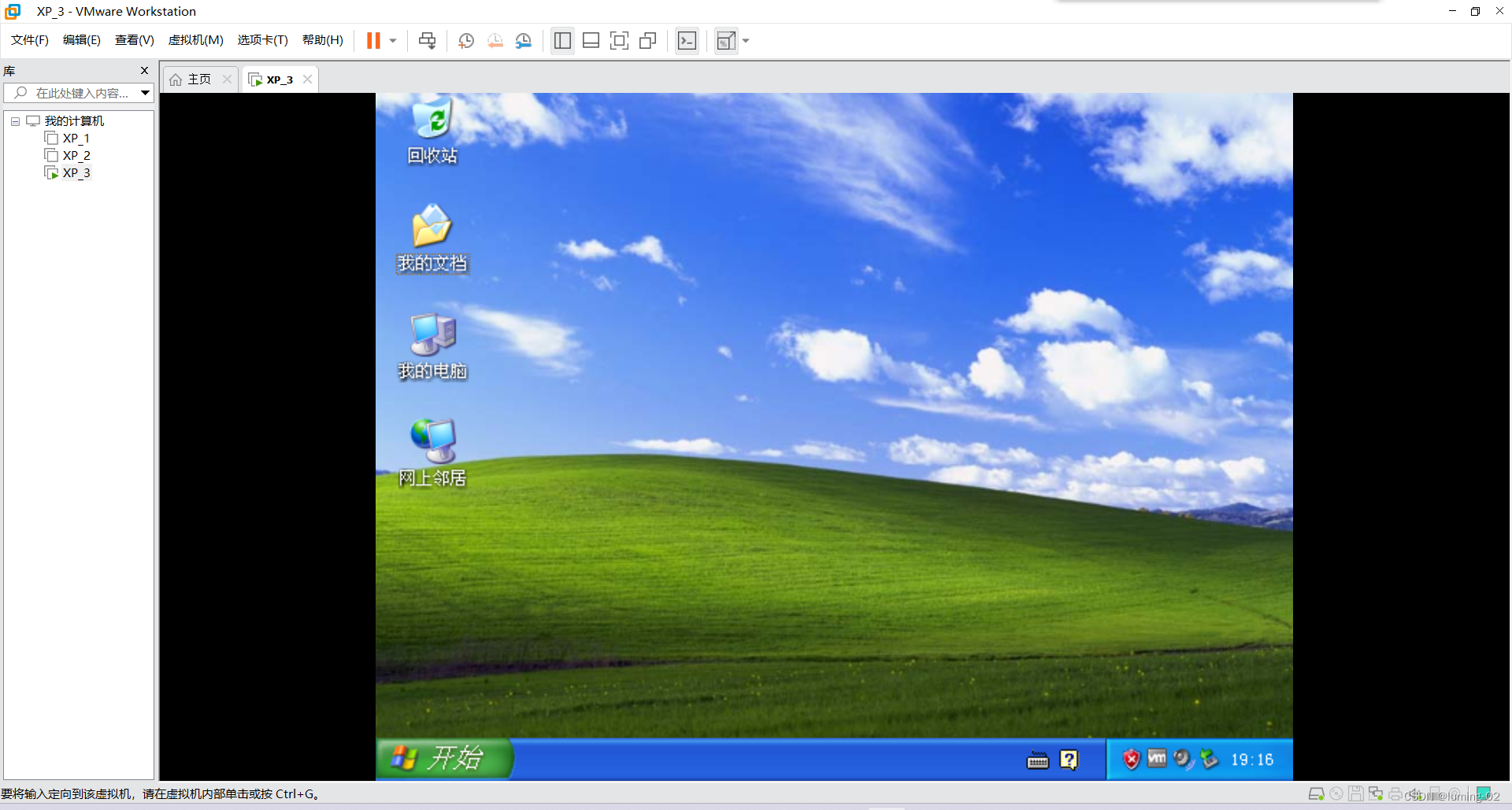Screen dimensions: 1512x810
Task: Click the language bar help icon
Action: point(1069,760)
